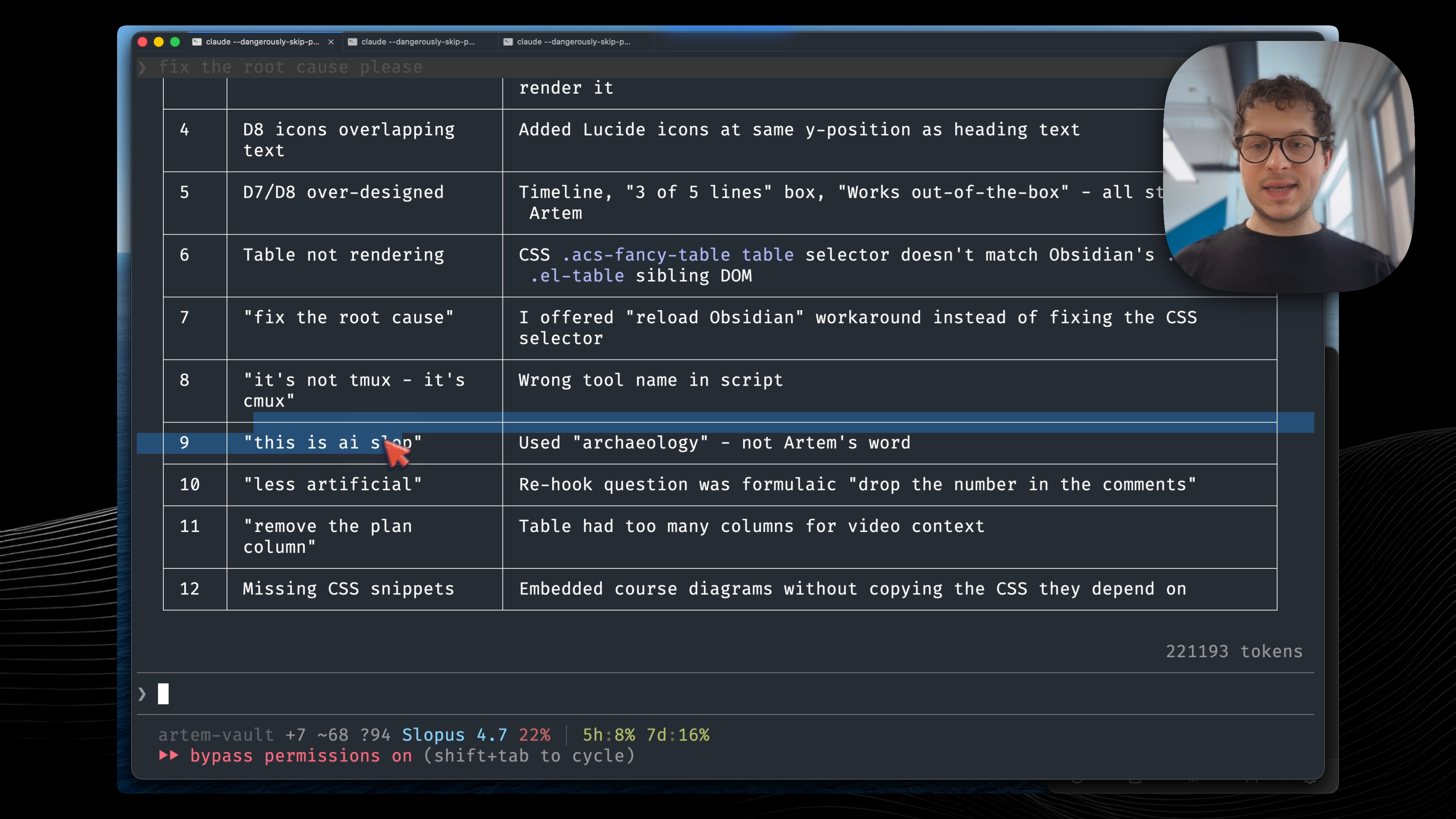Click the '.acs-fancy-table table' selector text
1456x819 pixels.
(678, 255)
